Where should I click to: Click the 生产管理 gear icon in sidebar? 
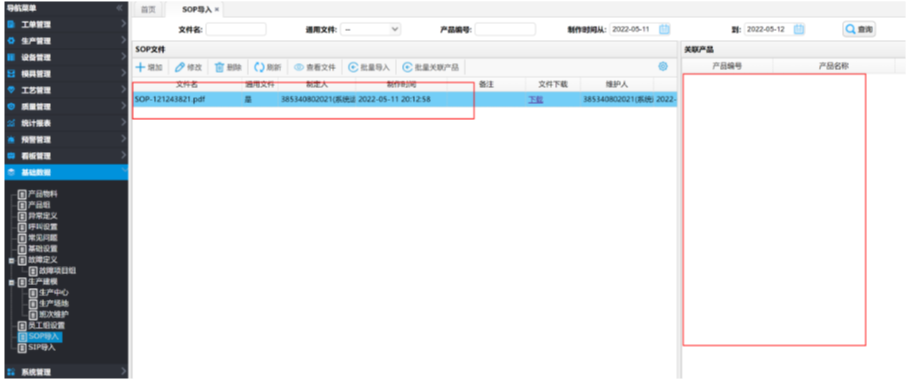[11, 41]
